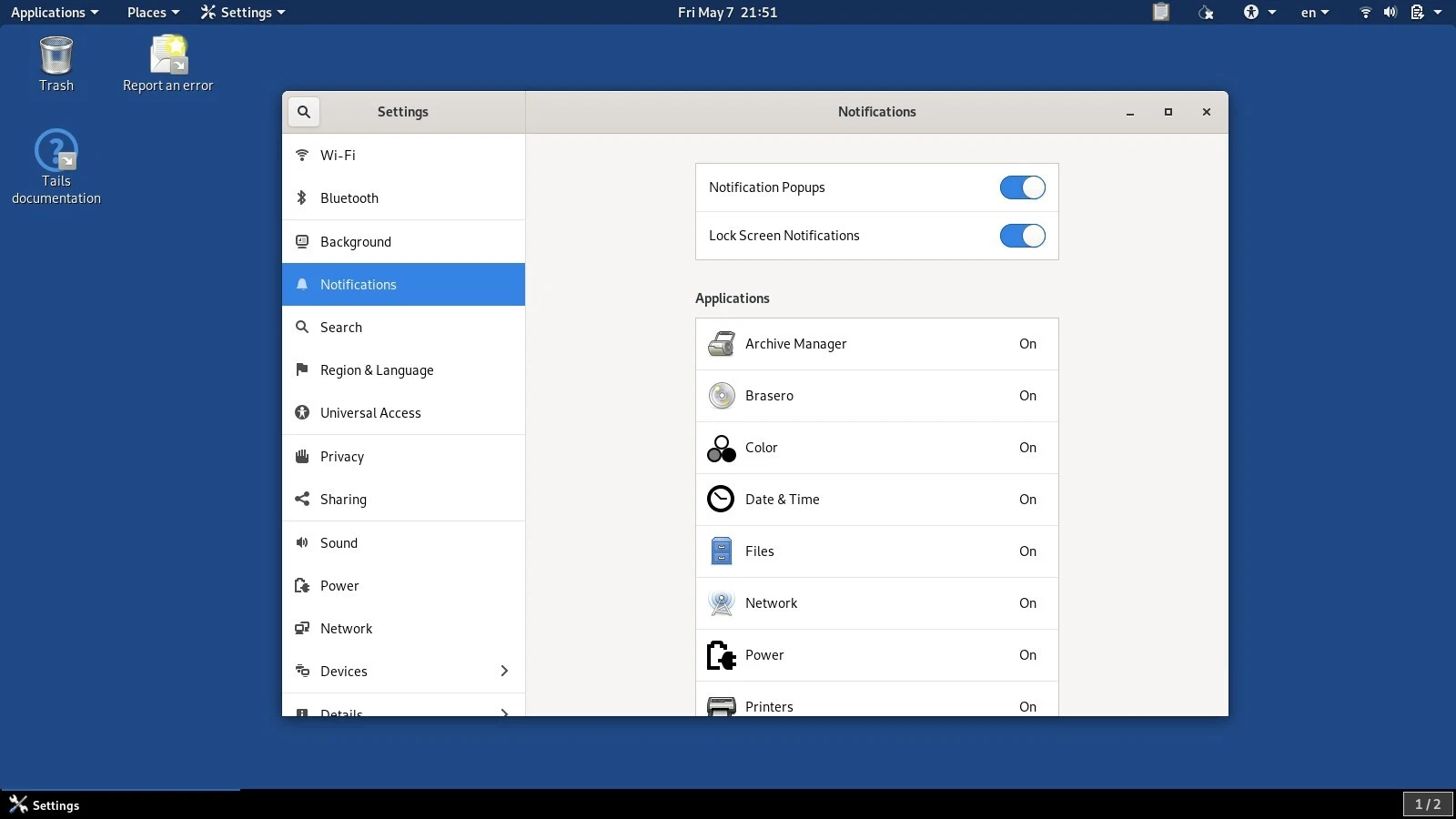Open the Applications menu in the top bar
Viewport: 1456px width, 819px height.
click(x=55, y=12)
